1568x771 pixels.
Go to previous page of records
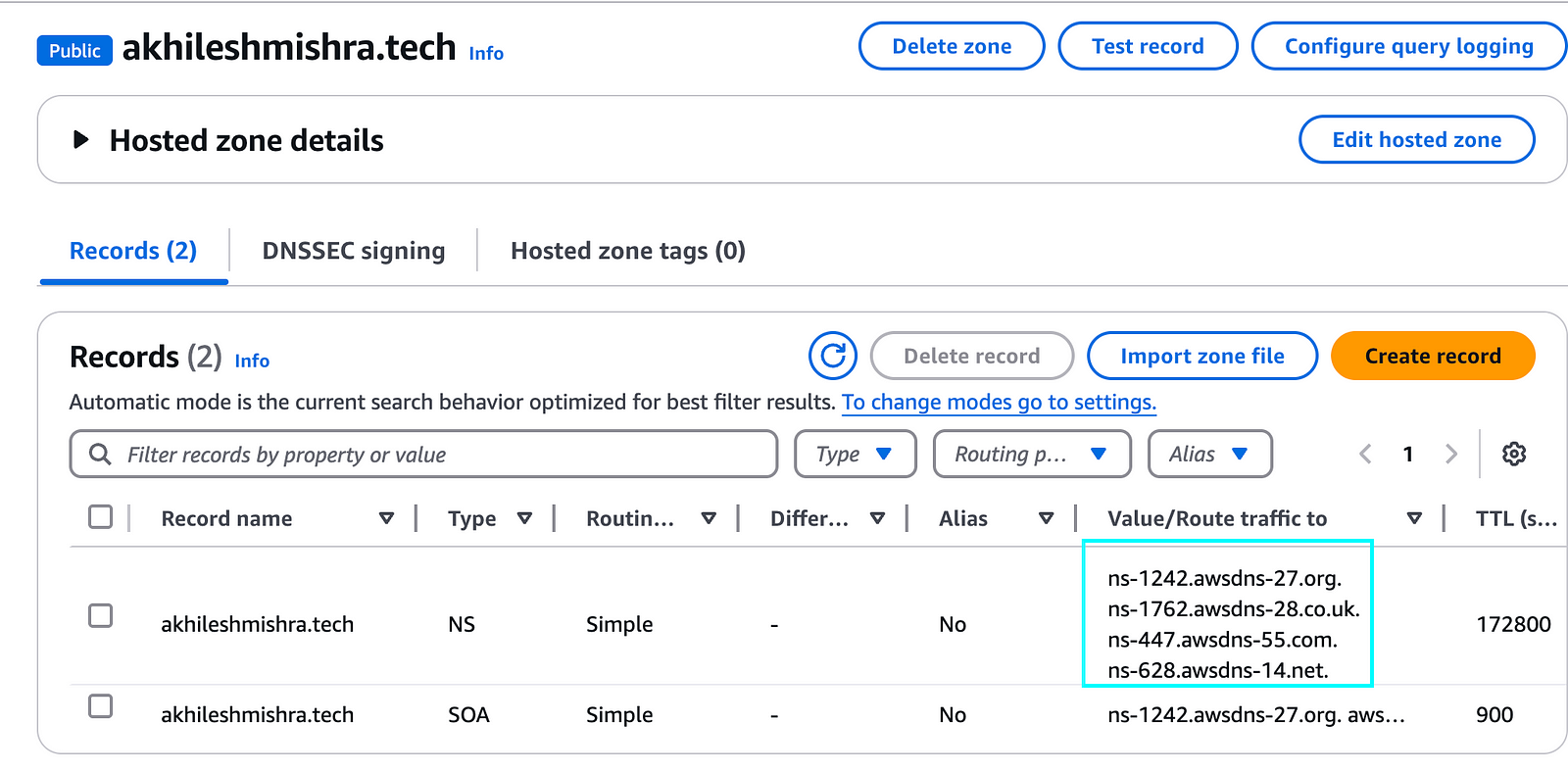tap(1365, 454)
